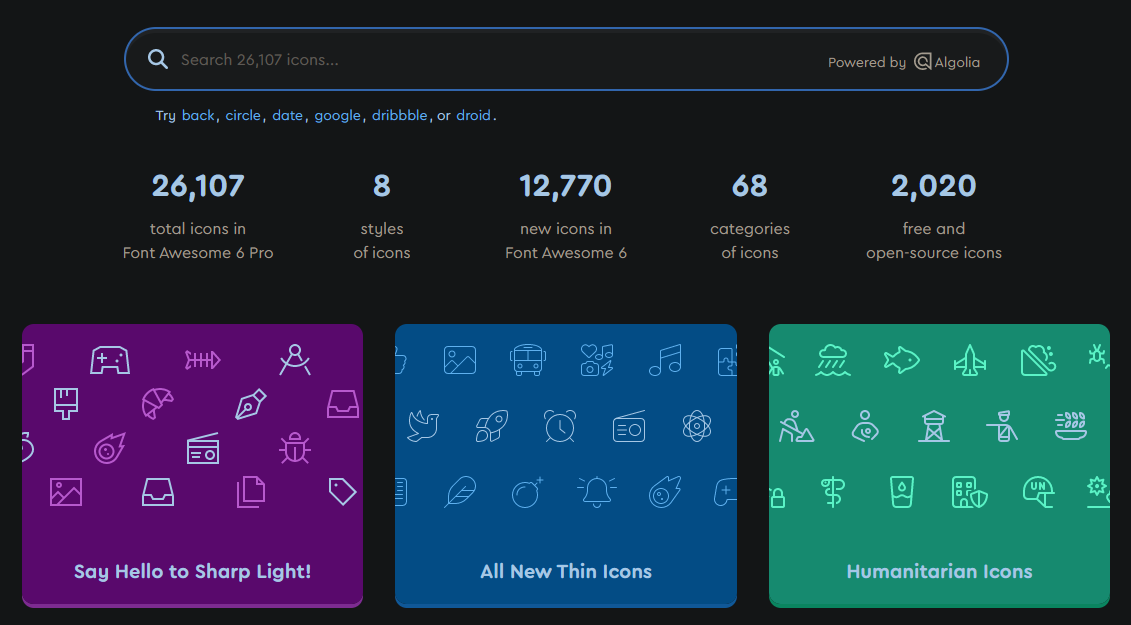Click the gamepad icon in purple card
The image size is (1131, 625).
point(109,359)
